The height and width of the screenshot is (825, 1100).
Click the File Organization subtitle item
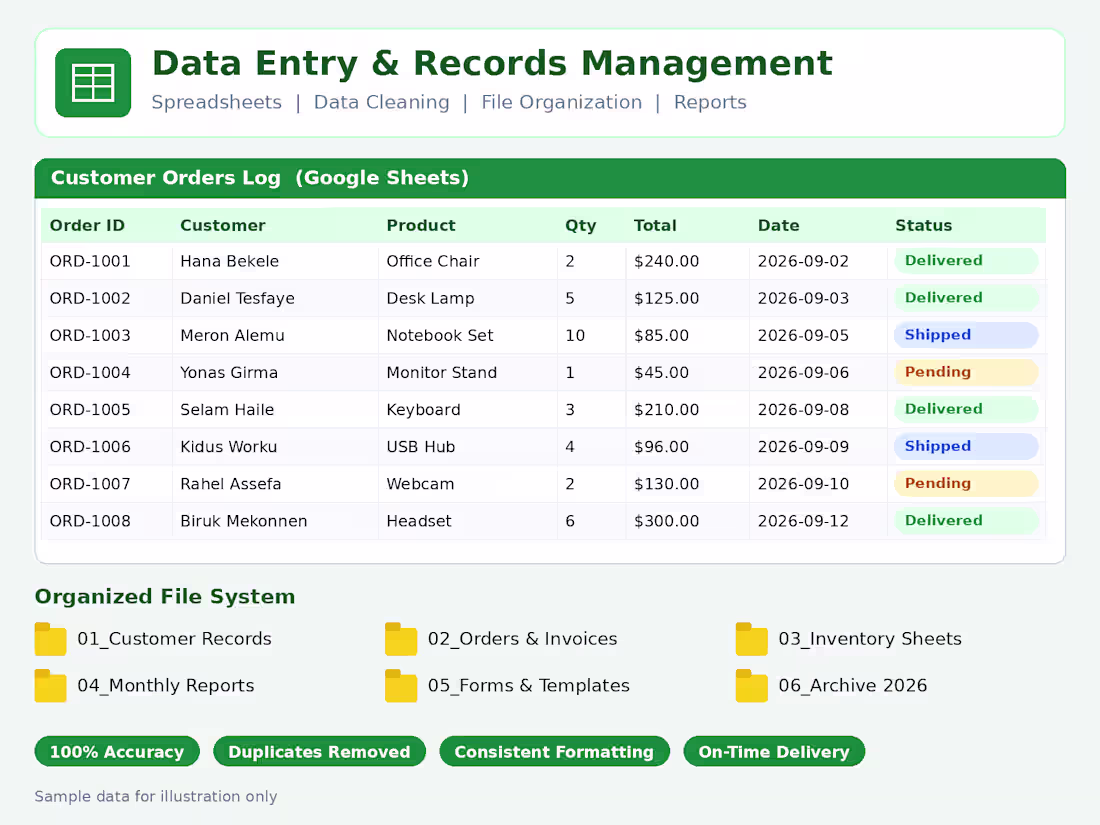click(561, 102)
